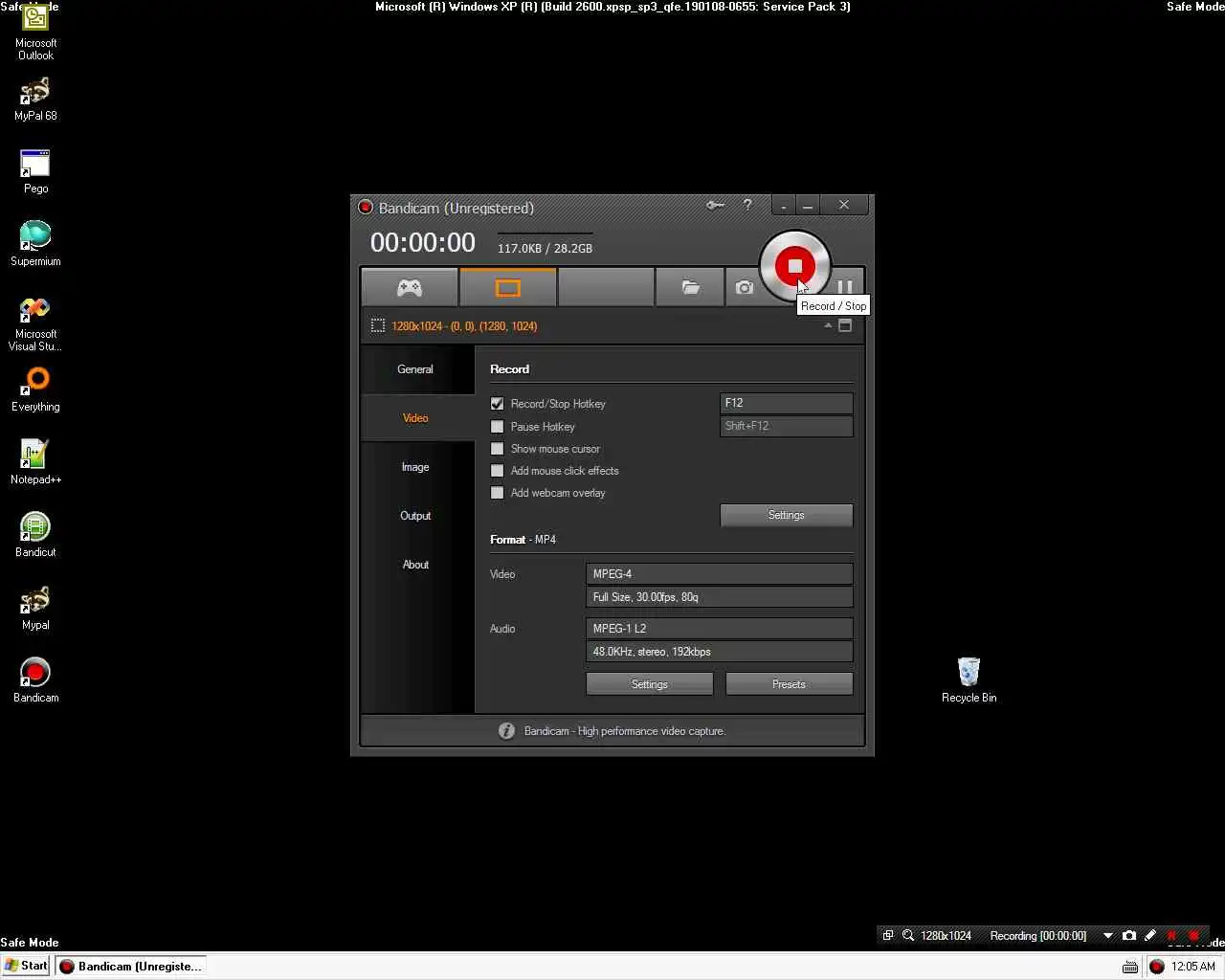Viewport: 1225px width, 980px height.
Task: Open the Everything search desktop icon
Action: [x=35, y=390]
